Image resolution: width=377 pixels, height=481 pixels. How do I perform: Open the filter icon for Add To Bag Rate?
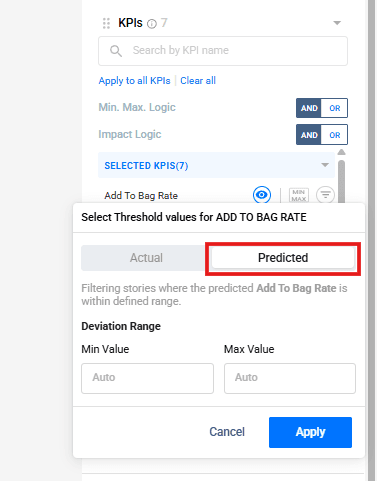click(x=325, y=195)
